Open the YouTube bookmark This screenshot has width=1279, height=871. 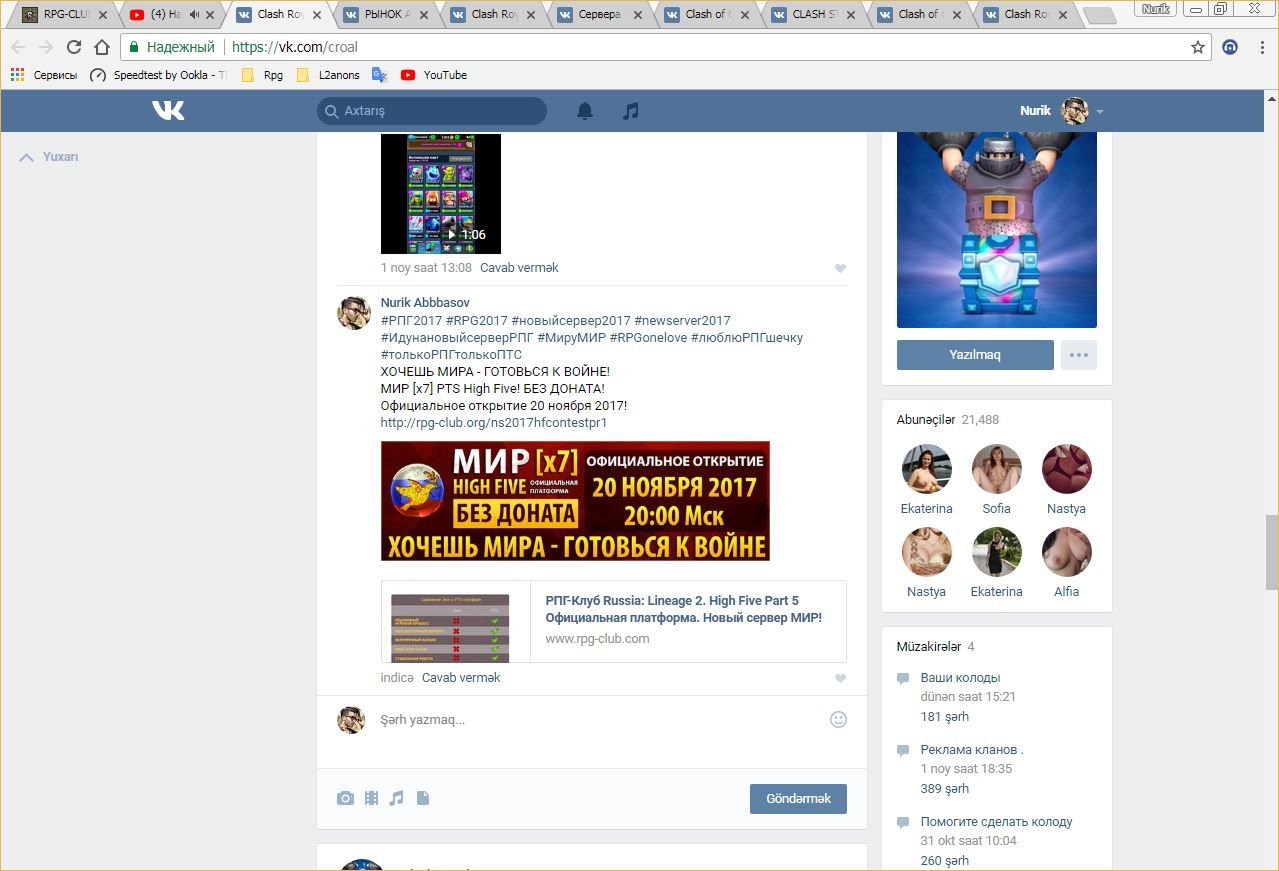(434, 75)
